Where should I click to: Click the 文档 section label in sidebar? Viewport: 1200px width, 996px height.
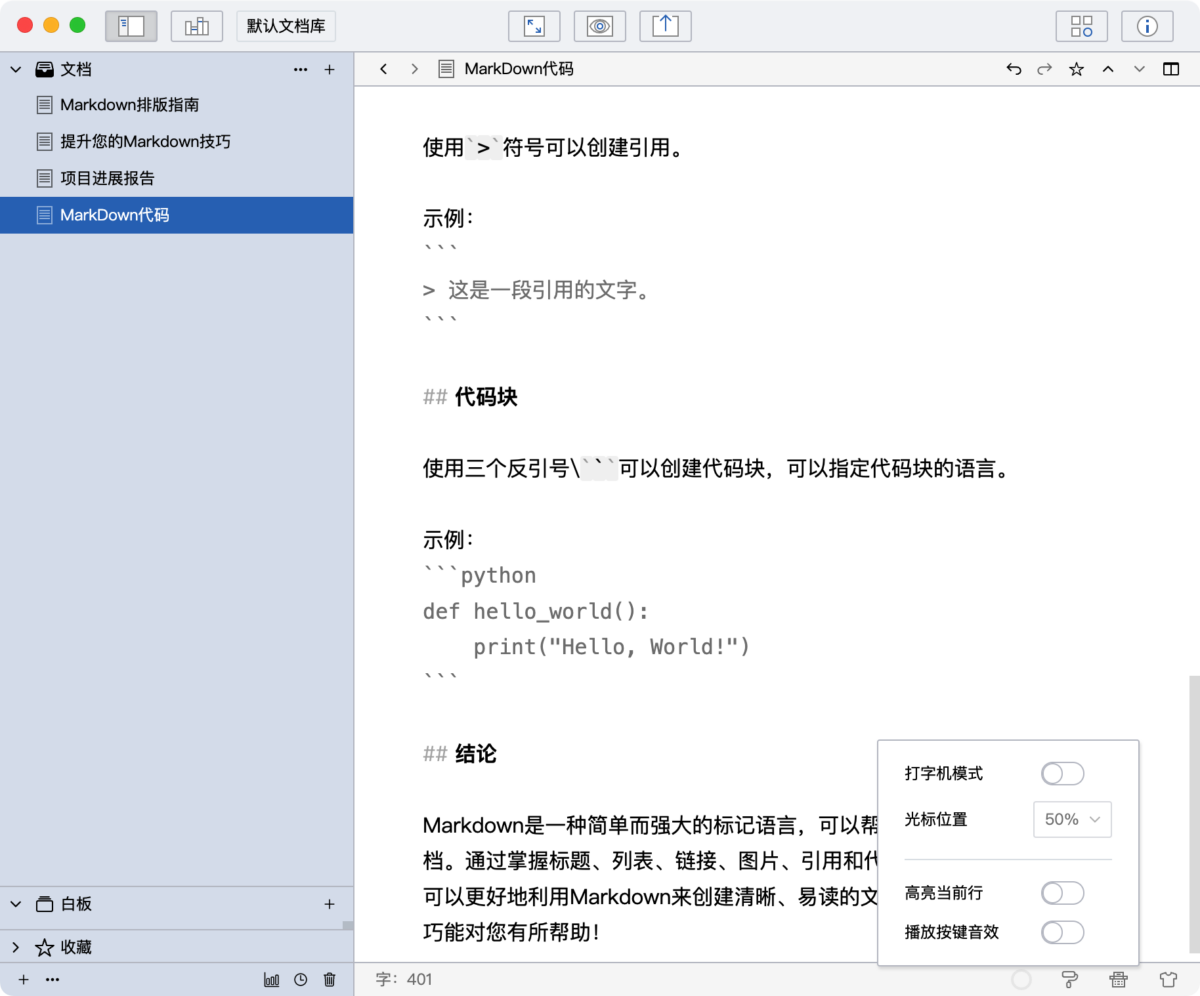[77, 70]
